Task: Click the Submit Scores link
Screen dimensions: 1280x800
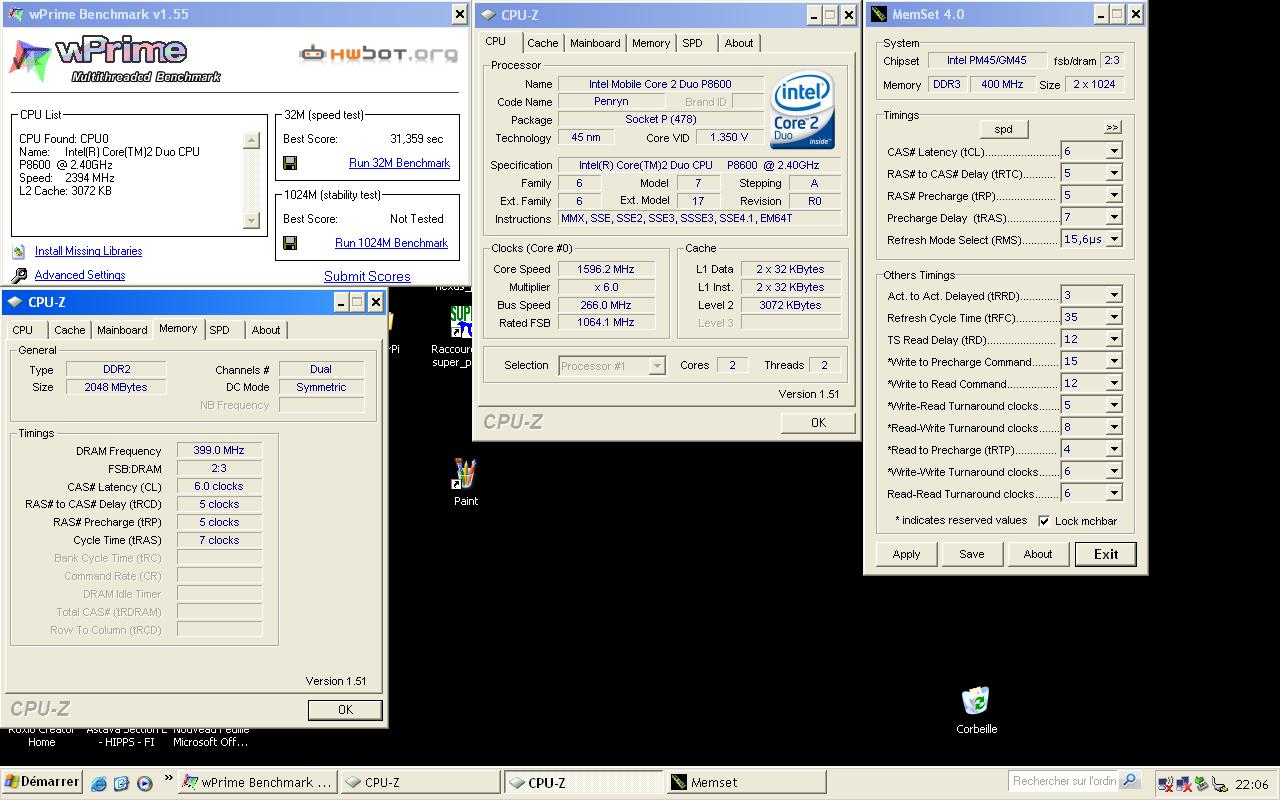Action: [x=367, y=276]
